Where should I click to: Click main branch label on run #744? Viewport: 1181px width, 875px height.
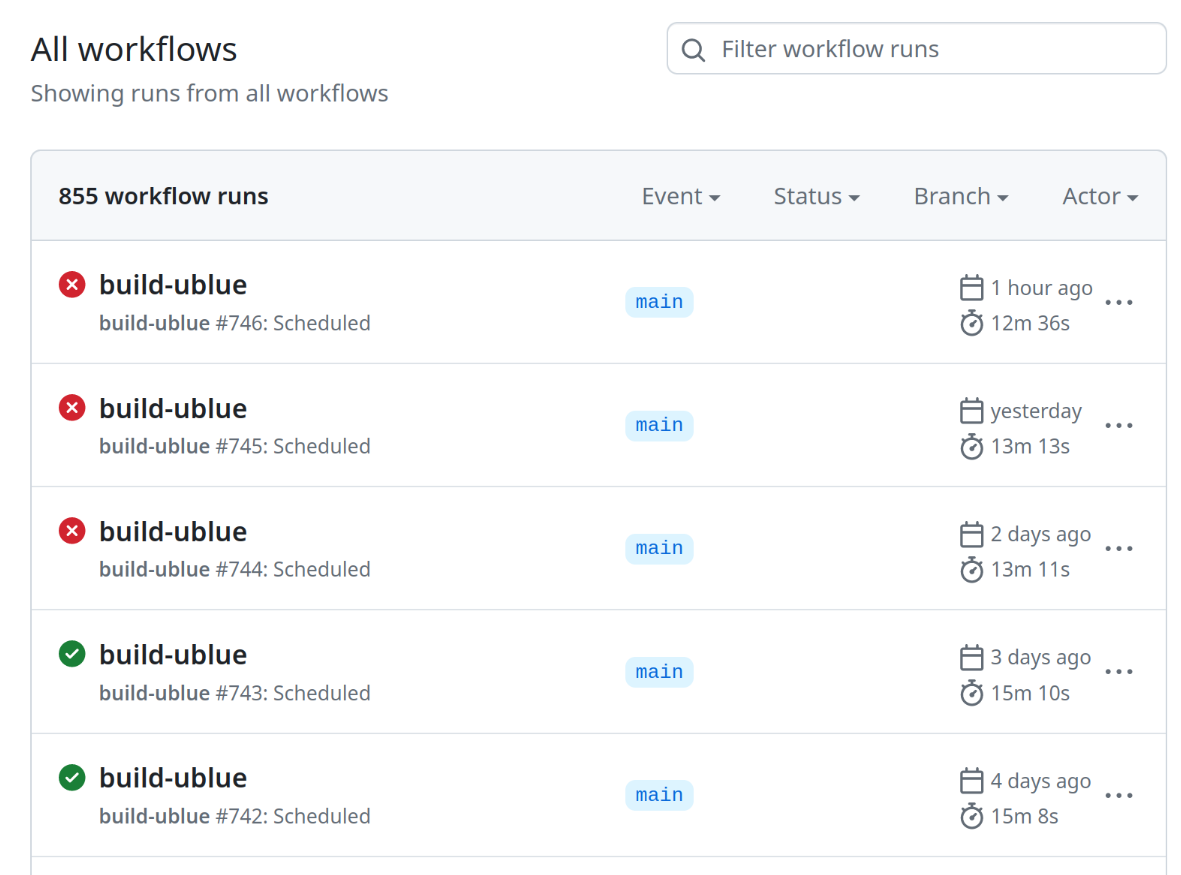pyautogui.click(x=659, y=548)
